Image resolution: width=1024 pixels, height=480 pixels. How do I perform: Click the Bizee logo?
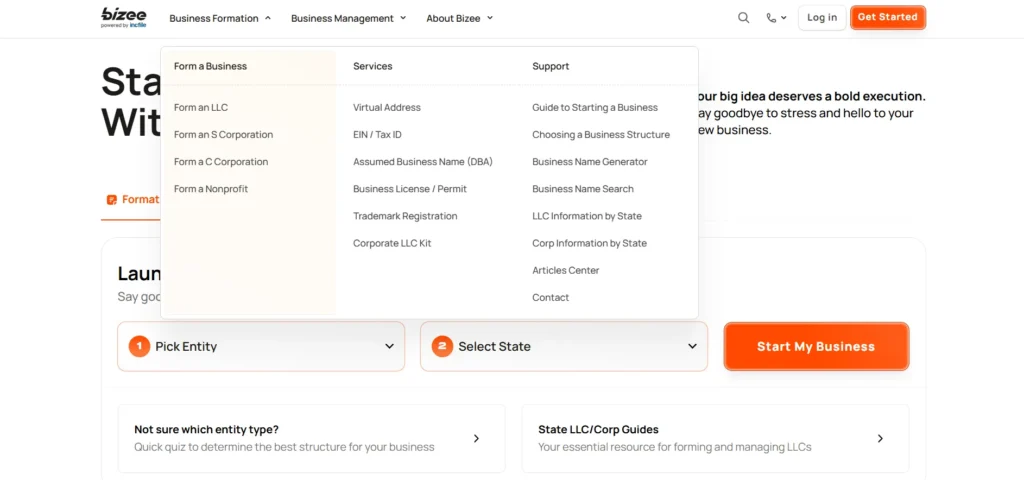(122, 17)
